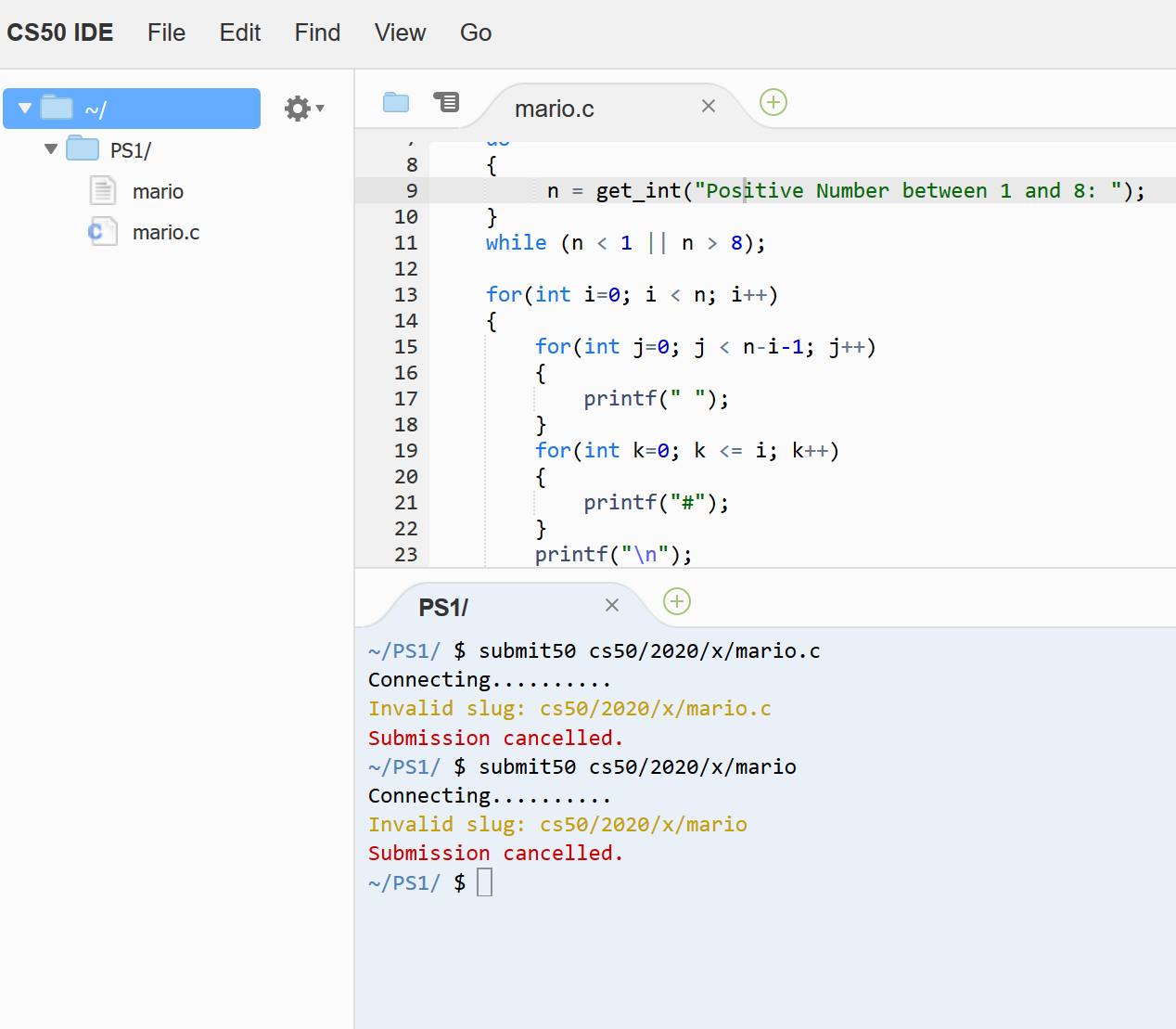Open the navigation outline icon in the tab bar
The width and height of the screenshot is (1176, 1029).
pos(446,102)
